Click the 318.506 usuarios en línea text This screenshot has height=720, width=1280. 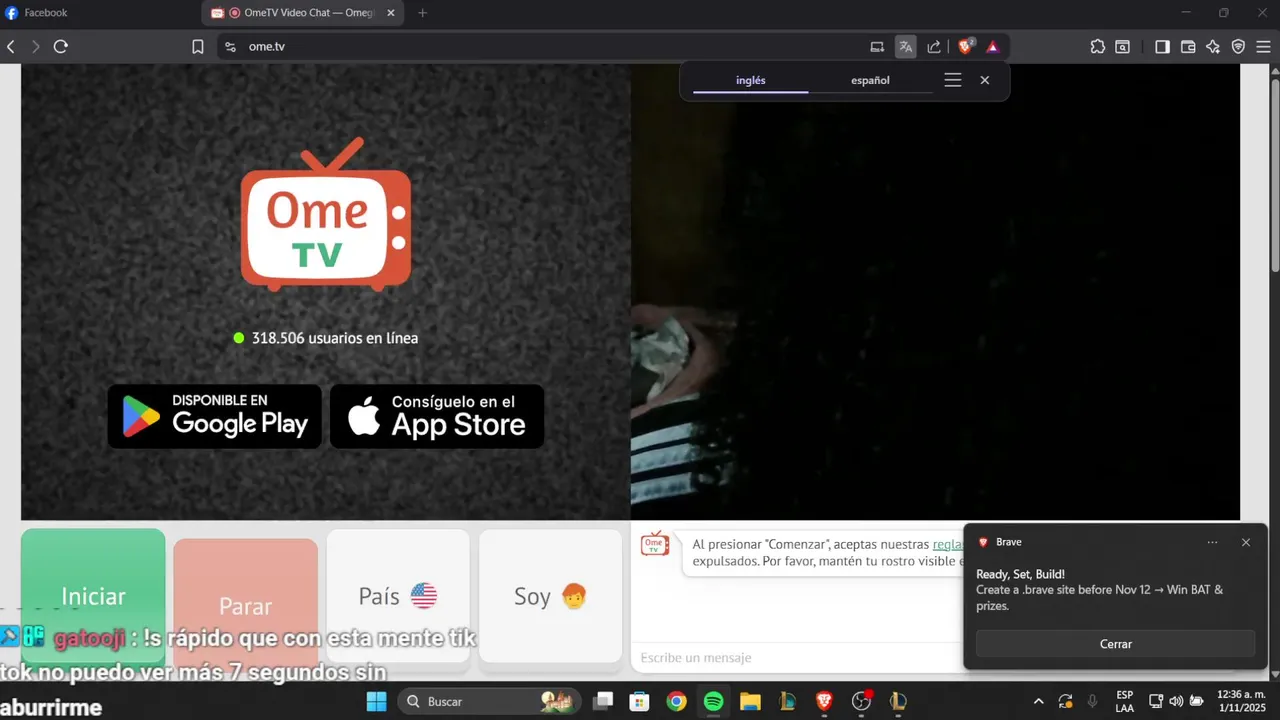335,338
